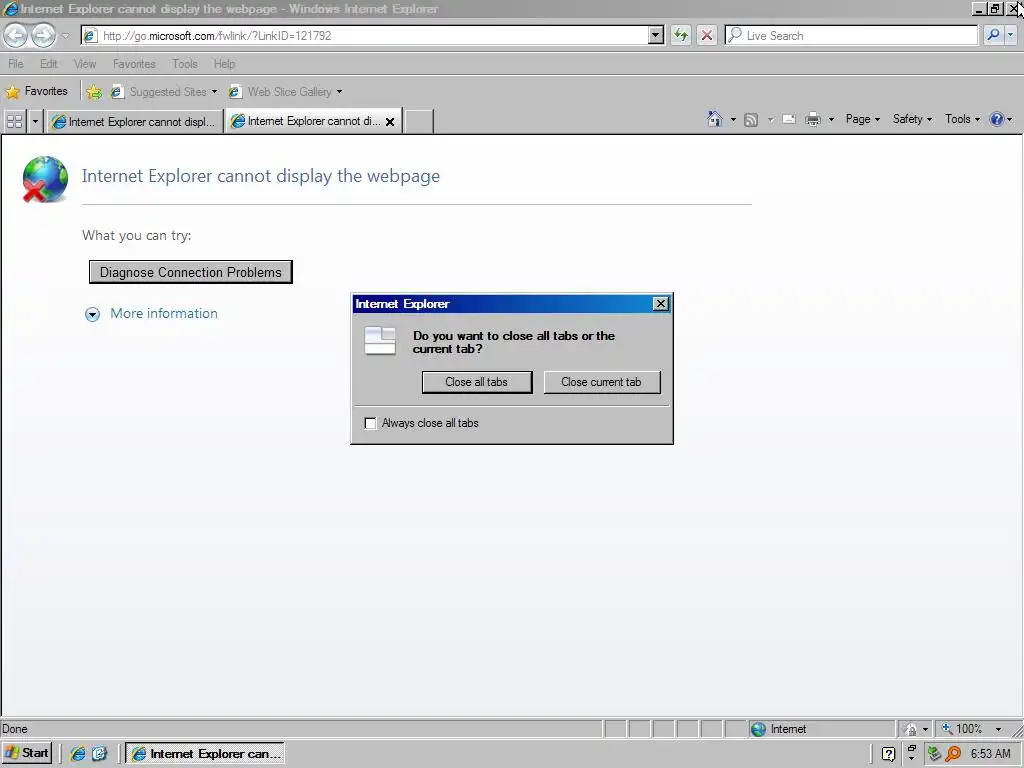The width and height of the screenshot is (1024, 768).
Task: Open a new blank tab
Action: [419, 121]
